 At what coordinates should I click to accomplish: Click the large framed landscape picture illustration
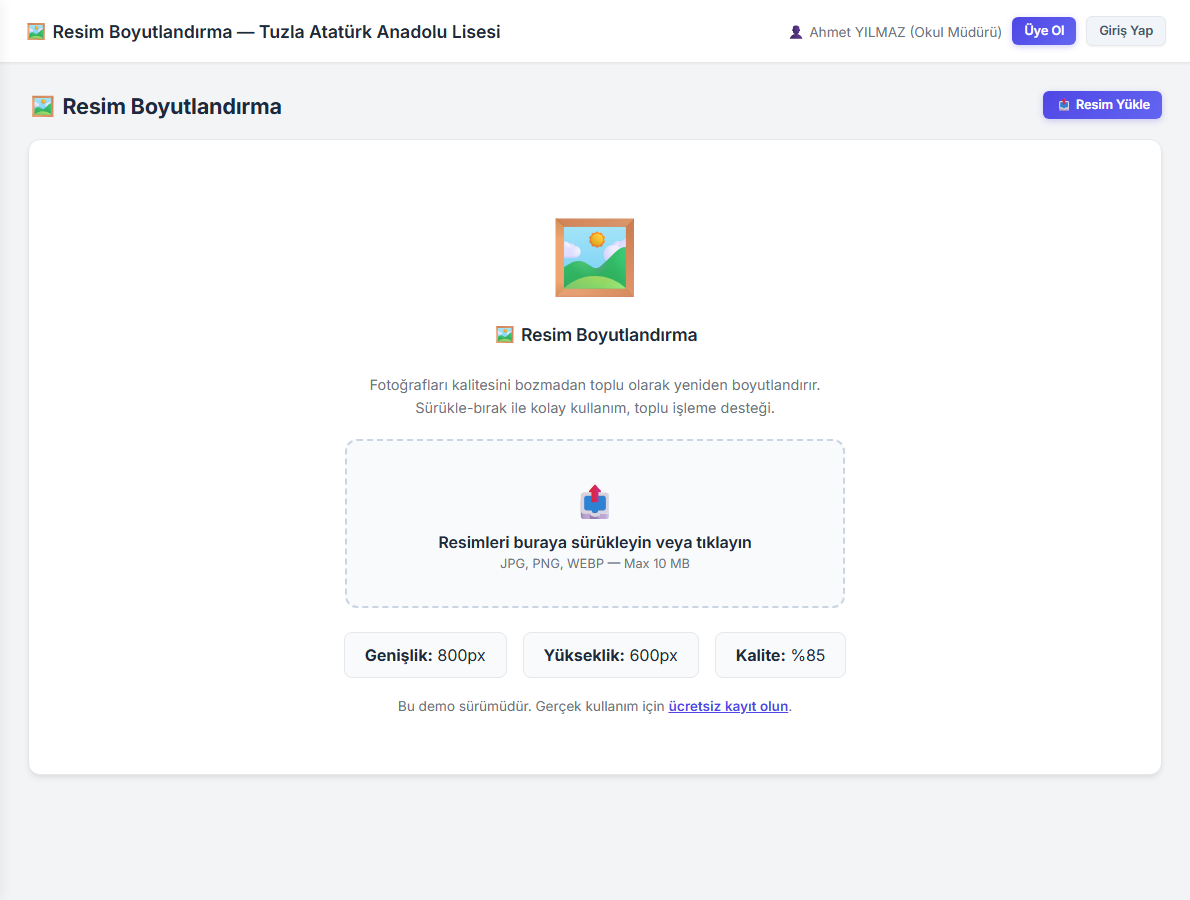pos(594,257)
